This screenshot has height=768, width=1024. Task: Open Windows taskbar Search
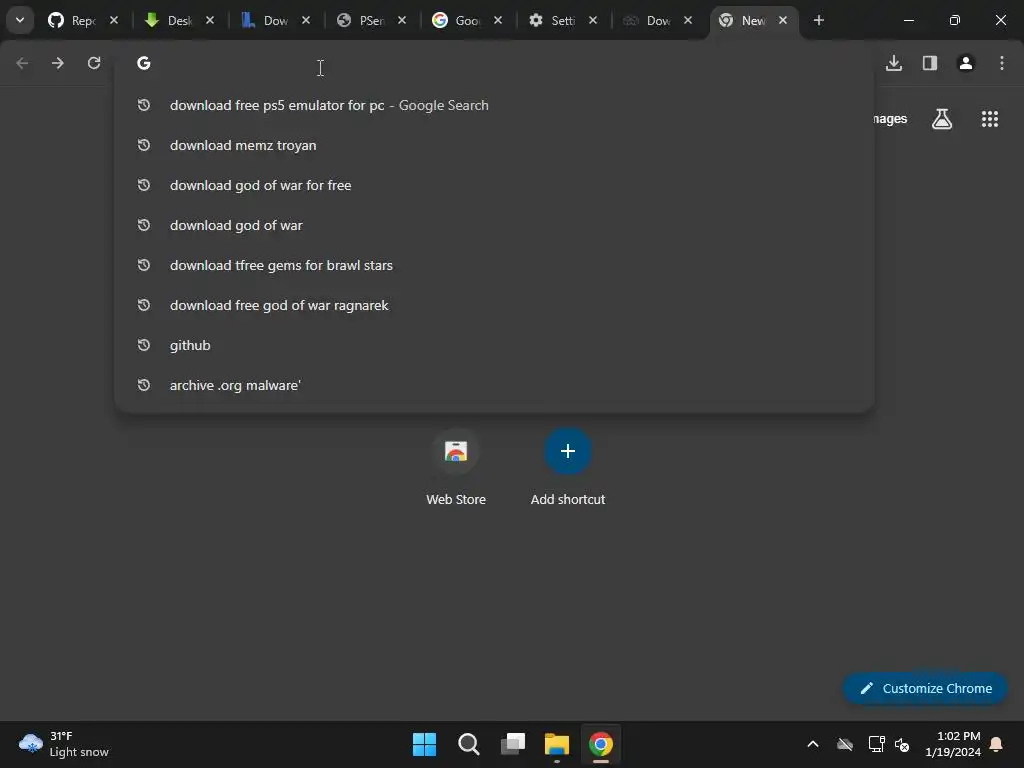tap(469, 744)
